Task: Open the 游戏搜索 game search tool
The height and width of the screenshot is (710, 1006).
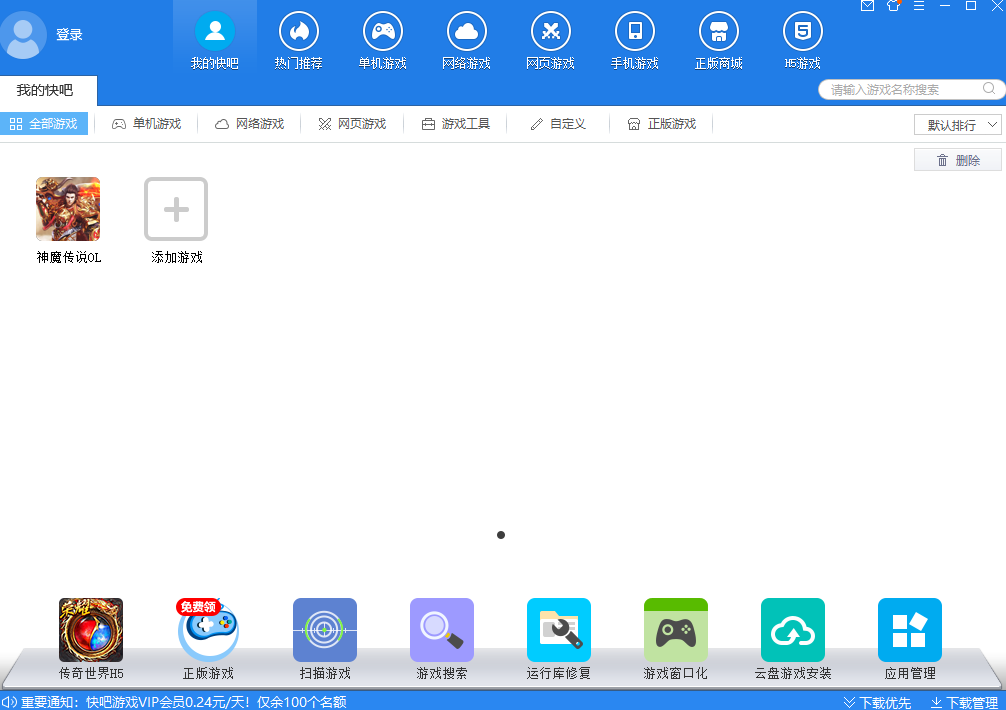Action: pyautogui.click(x=441, y=630)
